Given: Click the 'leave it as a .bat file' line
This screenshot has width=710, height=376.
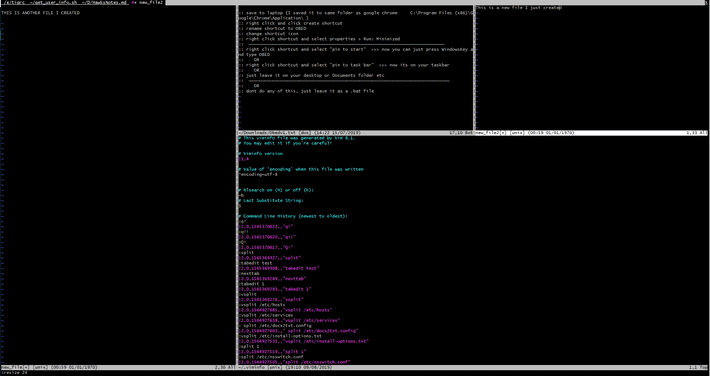Looking at the screenshot, I should tap(307, 91).
